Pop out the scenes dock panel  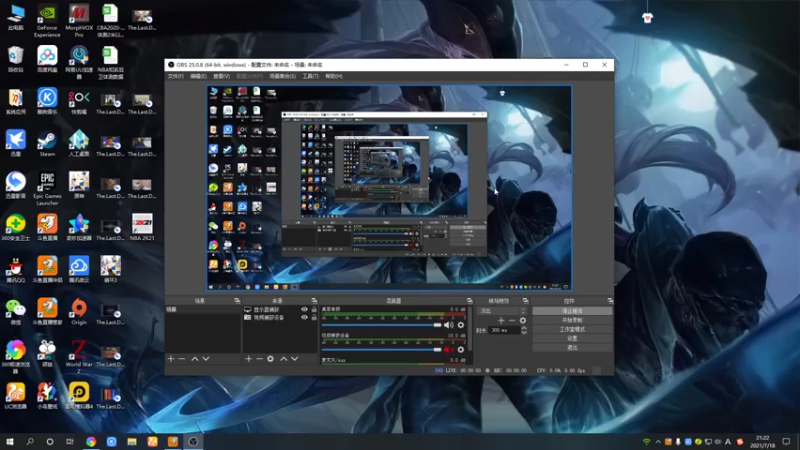pyautogui.click(x=237, y=301)
